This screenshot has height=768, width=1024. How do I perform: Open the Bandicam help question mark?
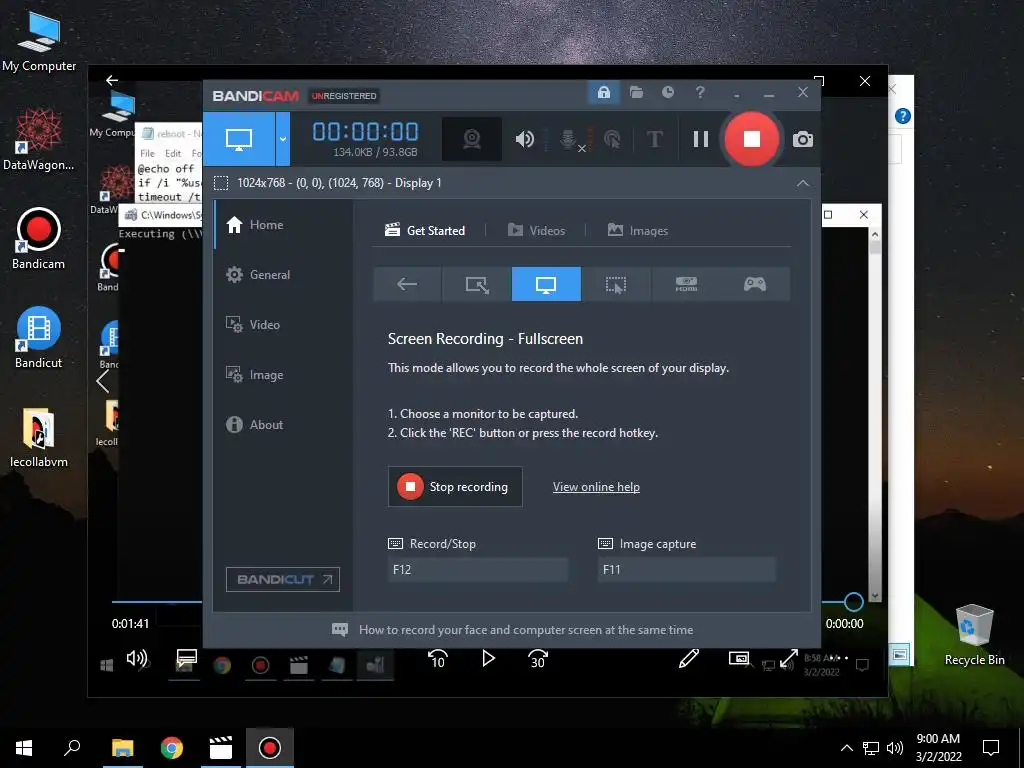[x=699, y=93]
